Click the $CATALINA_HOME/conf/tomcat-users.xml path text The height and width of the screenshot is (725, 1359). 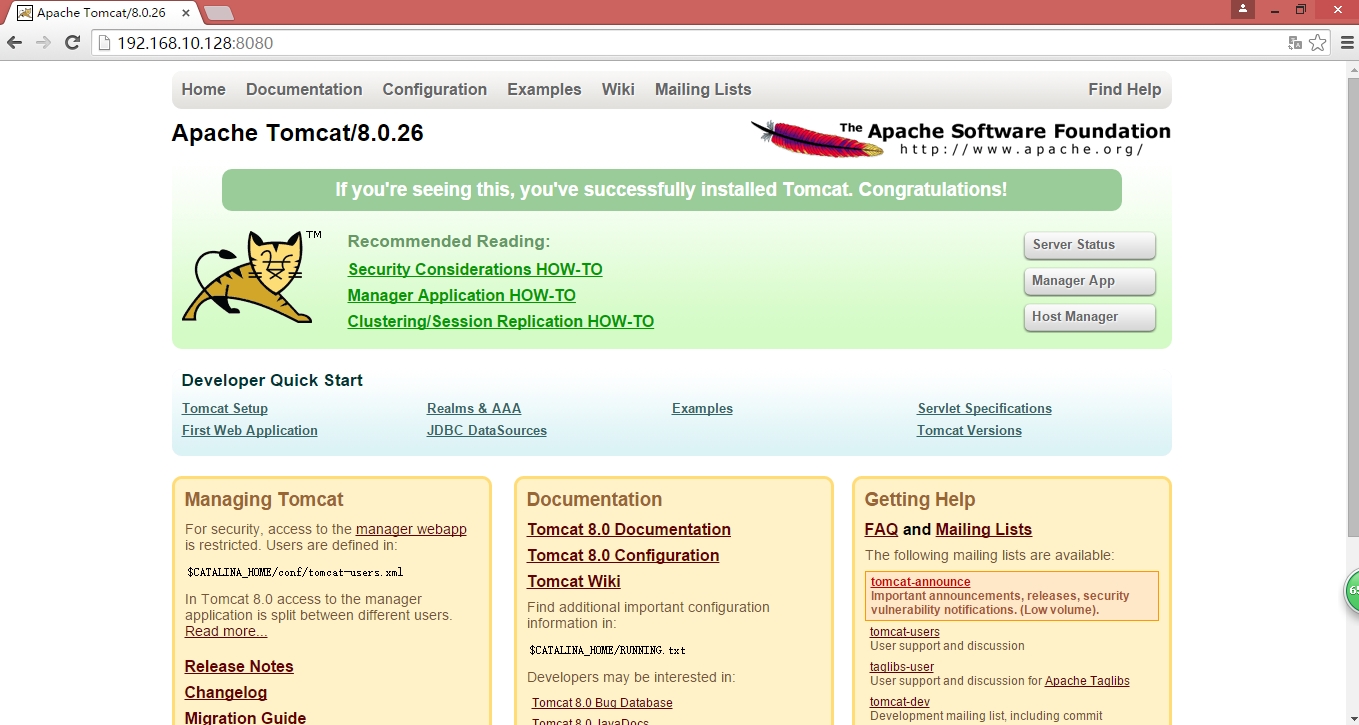coord(295,573)
